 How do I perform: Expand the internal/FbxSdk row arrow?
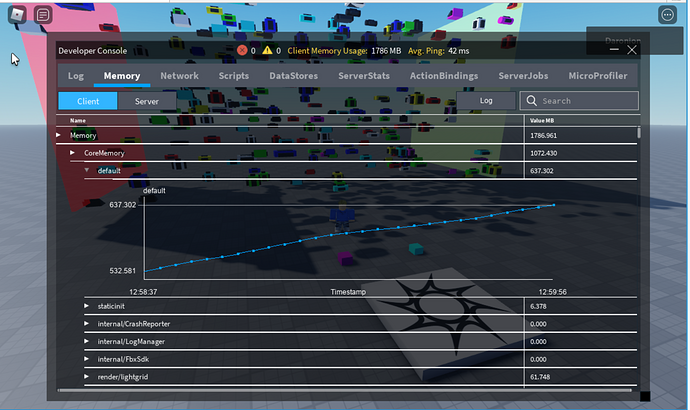(87, 359)
